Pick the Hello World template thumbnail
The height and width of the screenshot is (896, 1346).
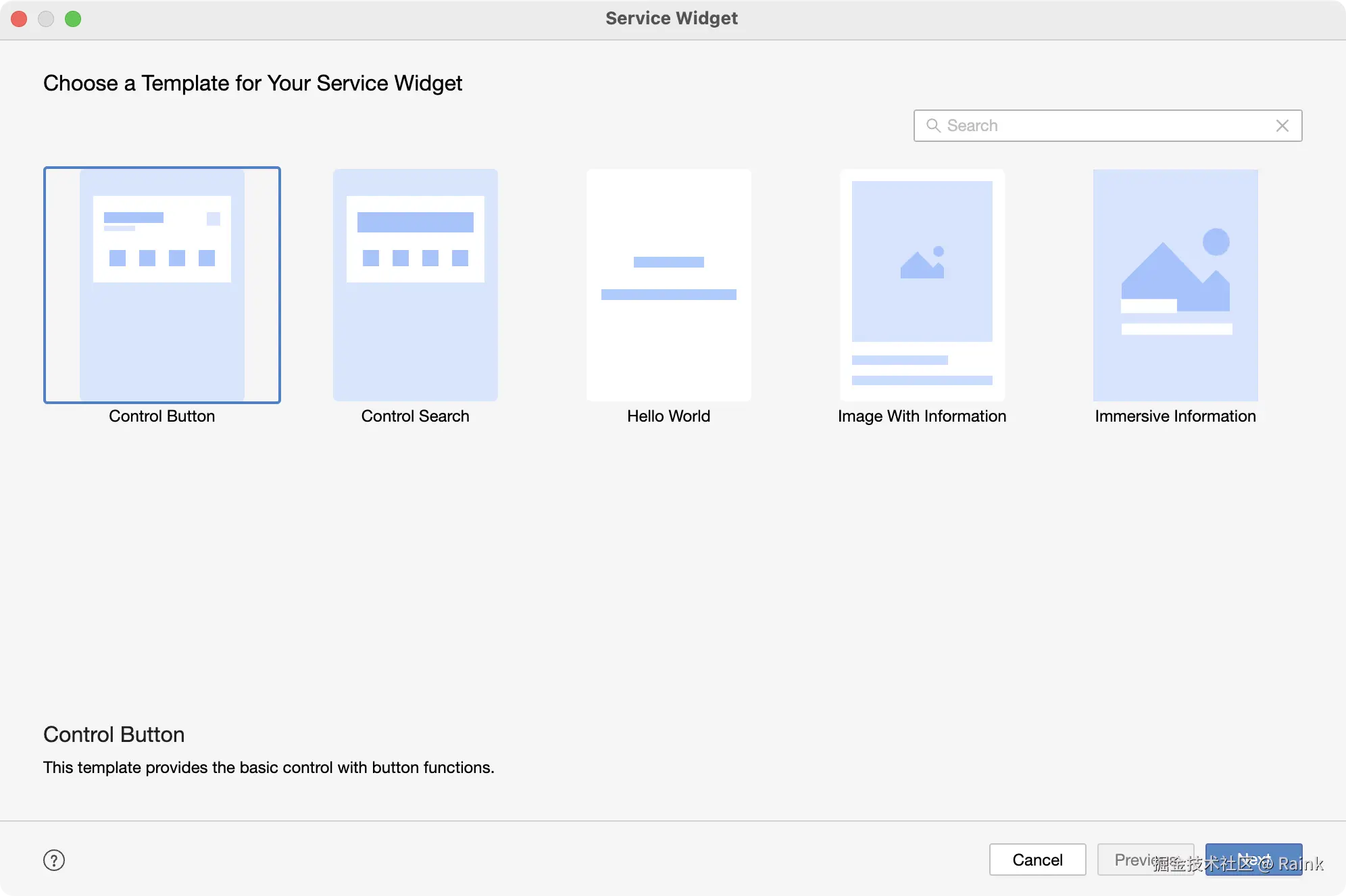(x=668, y=284)
